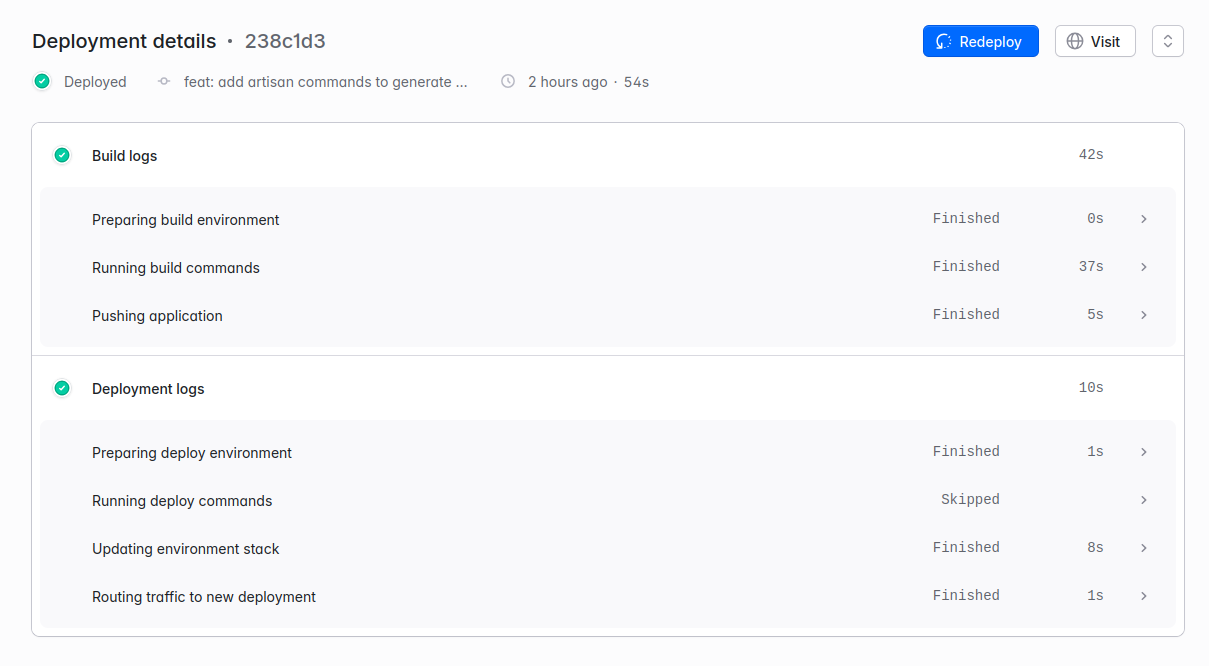Open the Build logs section header
Screen dimensions: 1209x666
pyautogui.click(x=125, y=156)
